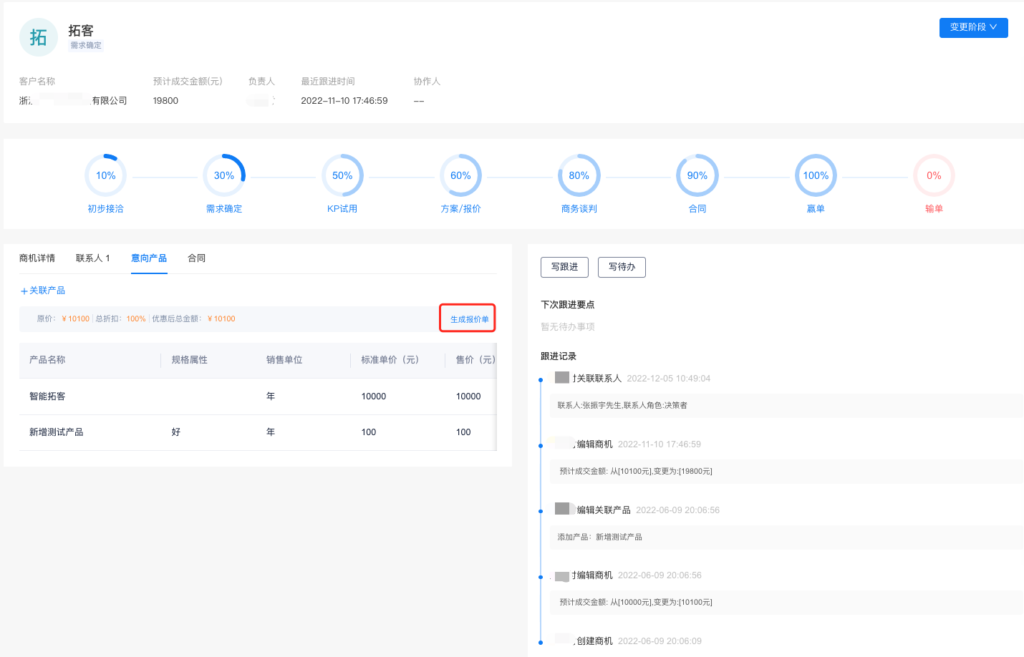Select the 100% 赢单 stage circle
1024x657 pixels.
point(815,175)
